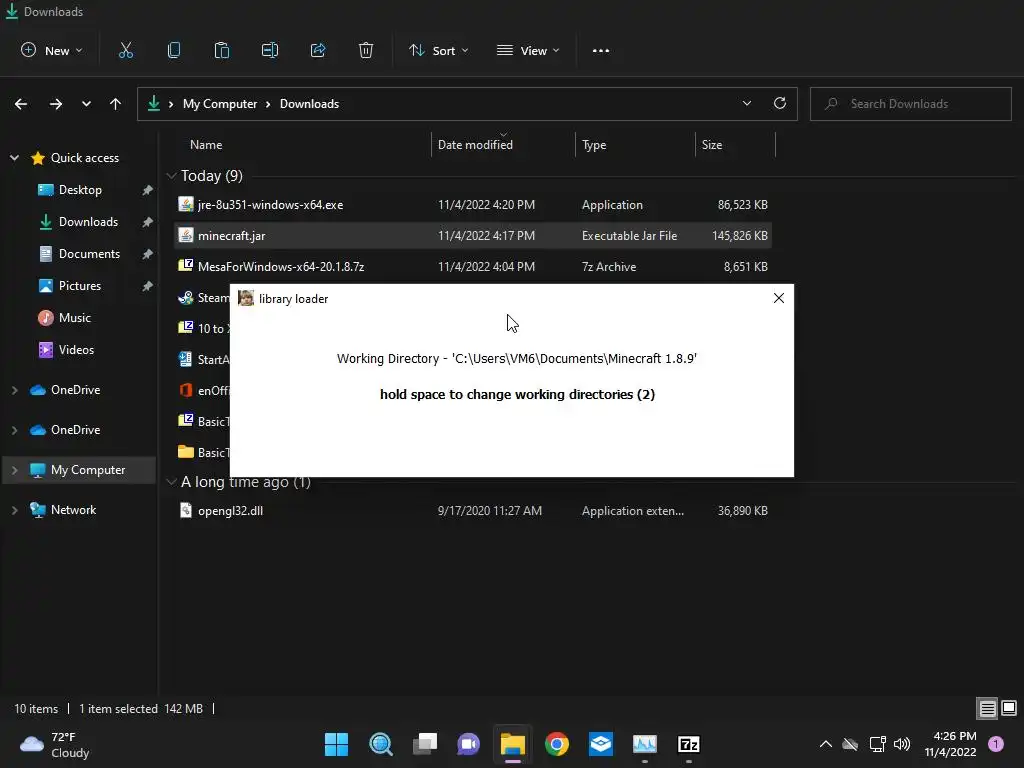Open the 7-Zip app on the taskbar
The image size is (1024, 768).
689,744
